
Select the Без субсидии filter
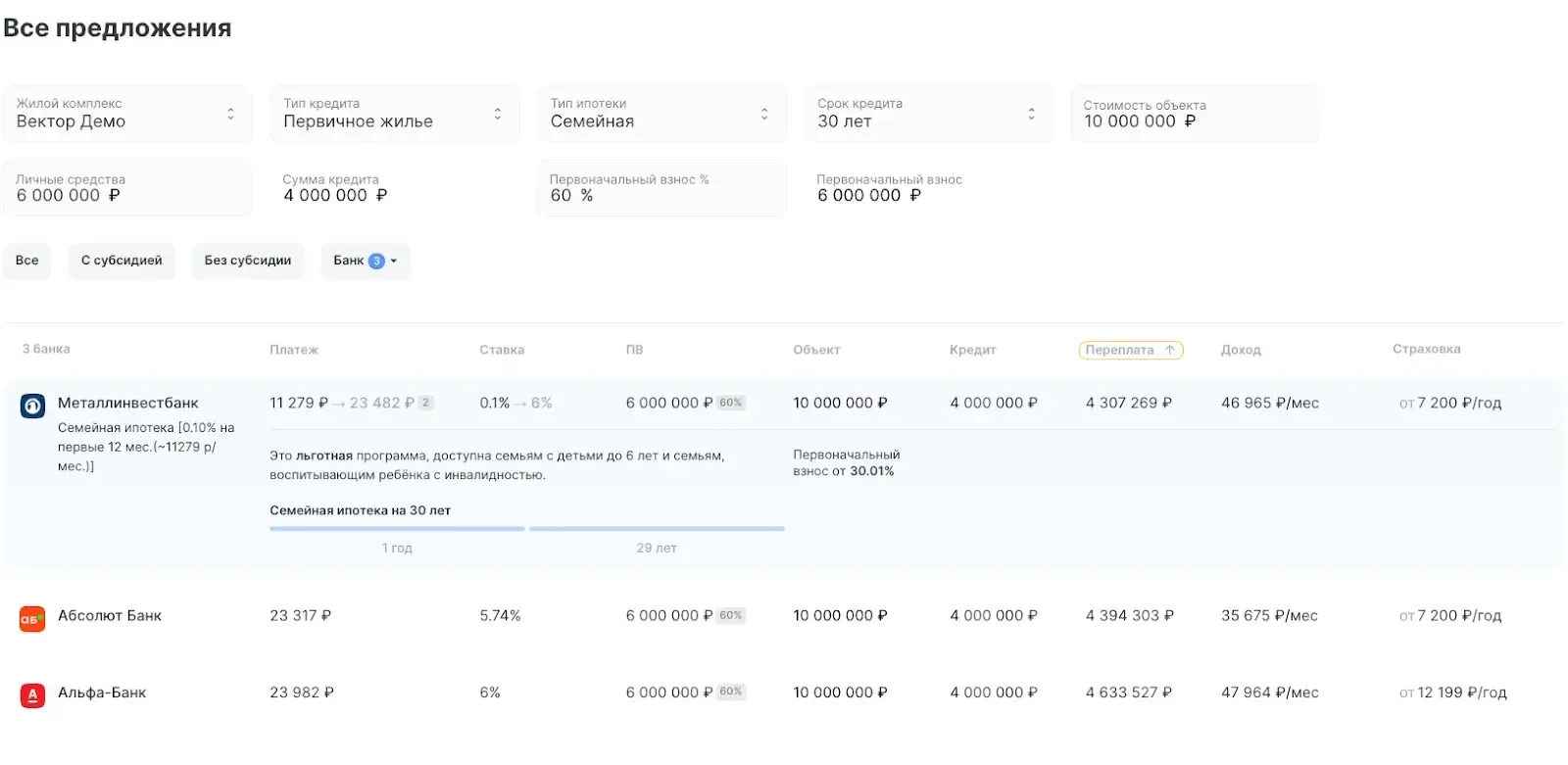248,261
